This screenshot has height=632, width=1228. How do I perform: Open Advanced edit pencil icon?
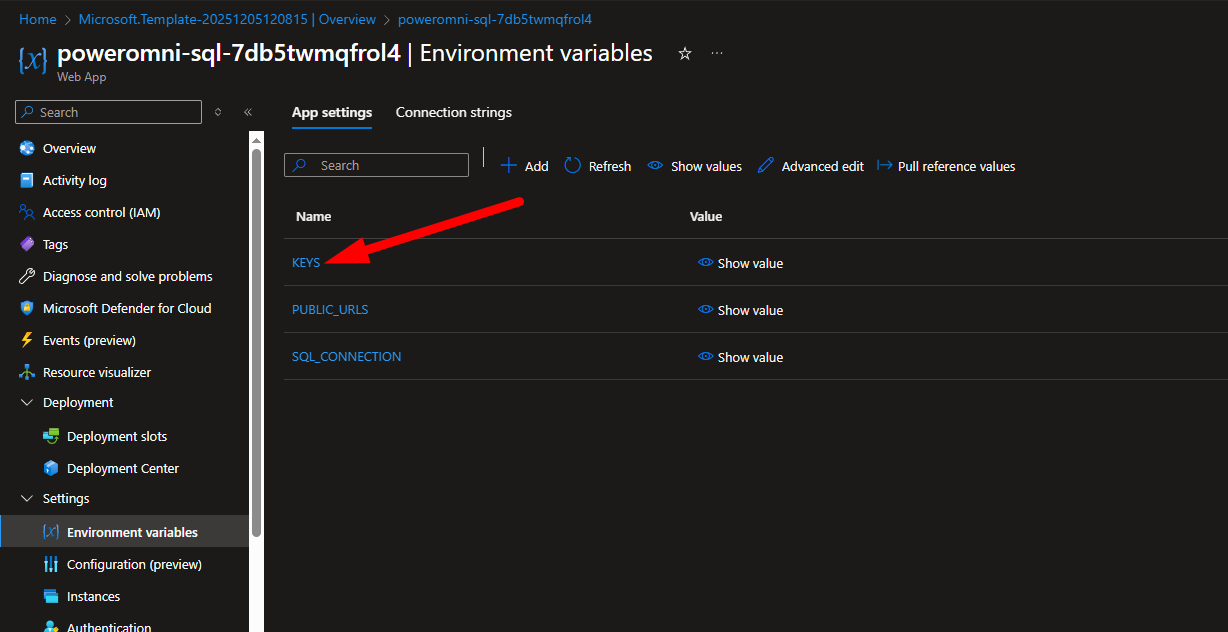click(766, 166)
